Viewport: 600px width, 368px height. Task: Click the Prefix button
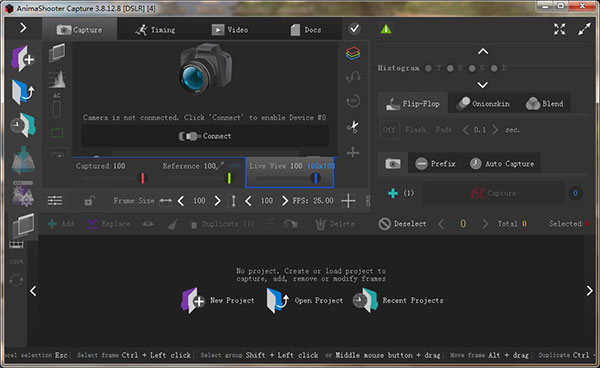click(435, 164)
